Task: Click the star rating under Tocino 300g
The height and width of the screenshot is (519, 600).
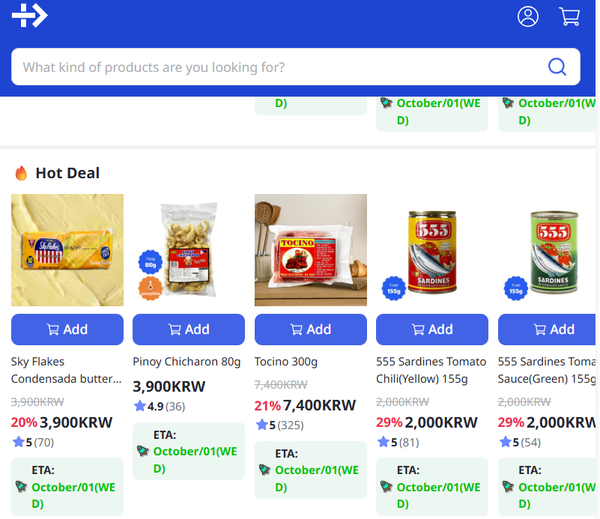Action: [262, 425]
